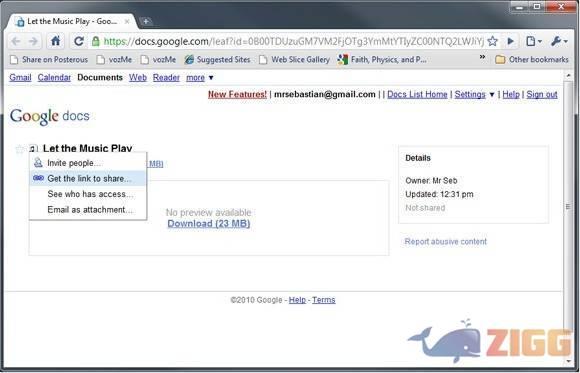
Task: Click the Owner: Mr Seb detail
Action: (431, 181)
